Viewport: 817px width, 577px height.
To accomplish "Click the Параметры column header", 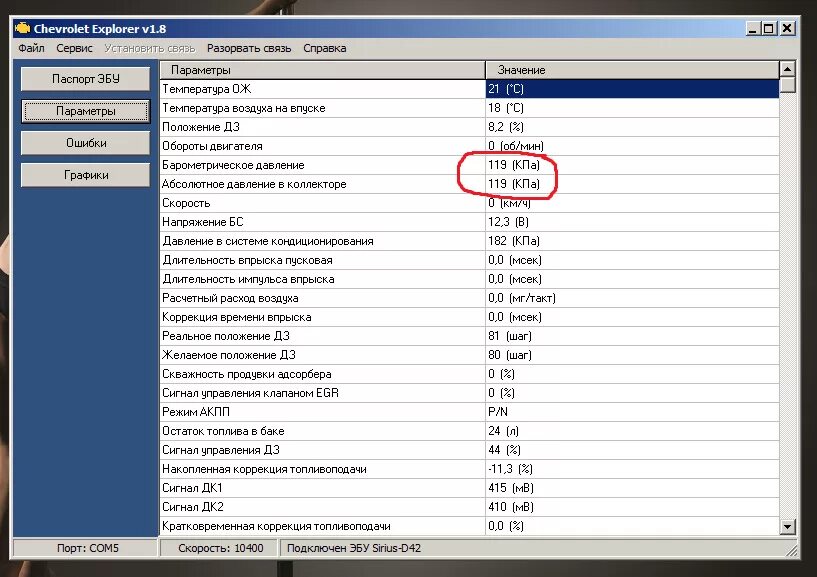I will point(323,70).
